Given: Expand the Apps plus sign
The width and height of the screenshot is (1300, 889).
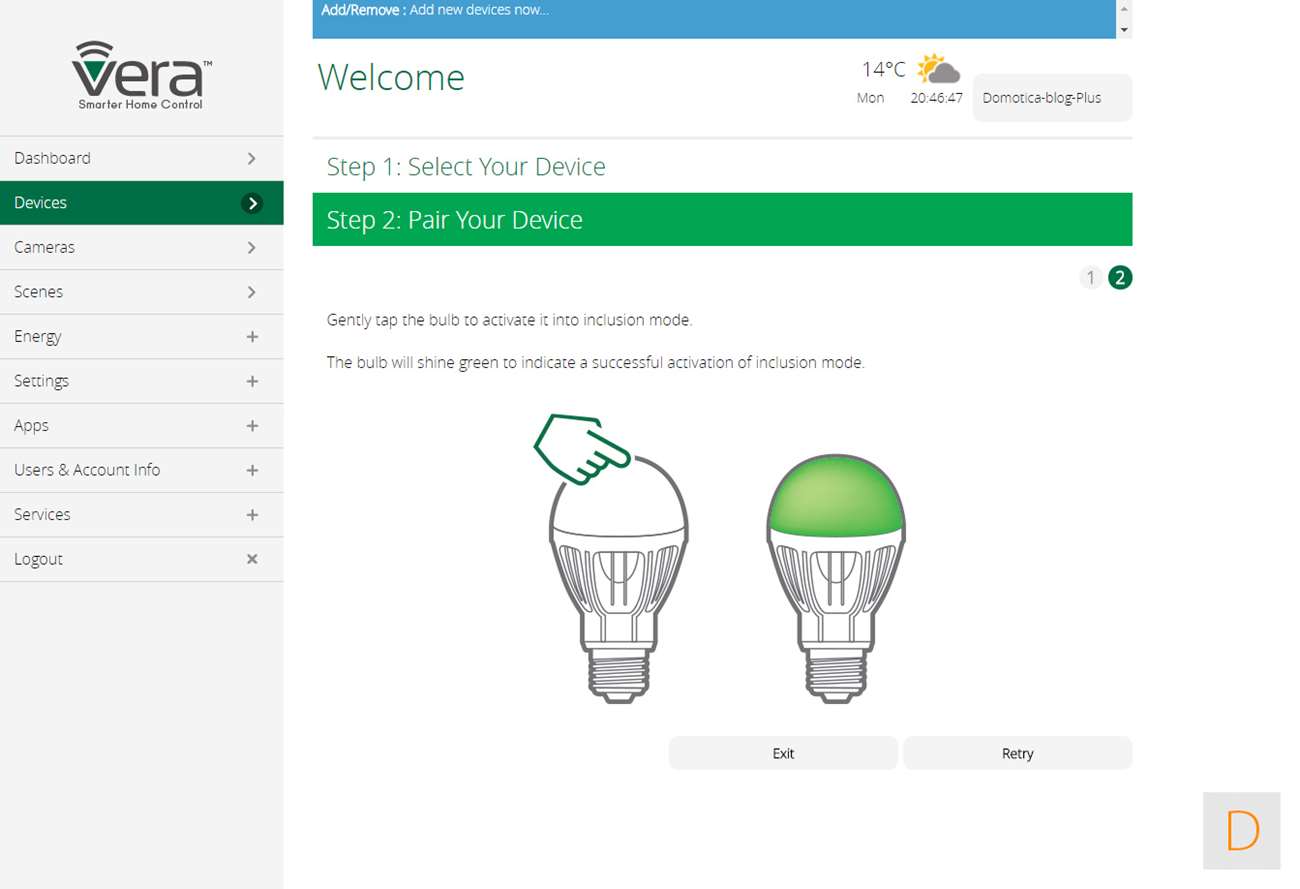Looking at the screenshot, I should tap(252, 426).
